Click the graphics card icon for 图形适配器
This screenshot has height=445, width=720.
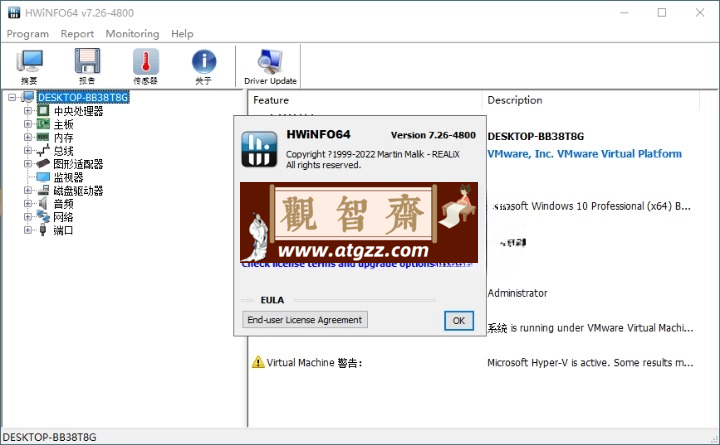point(43,163)
